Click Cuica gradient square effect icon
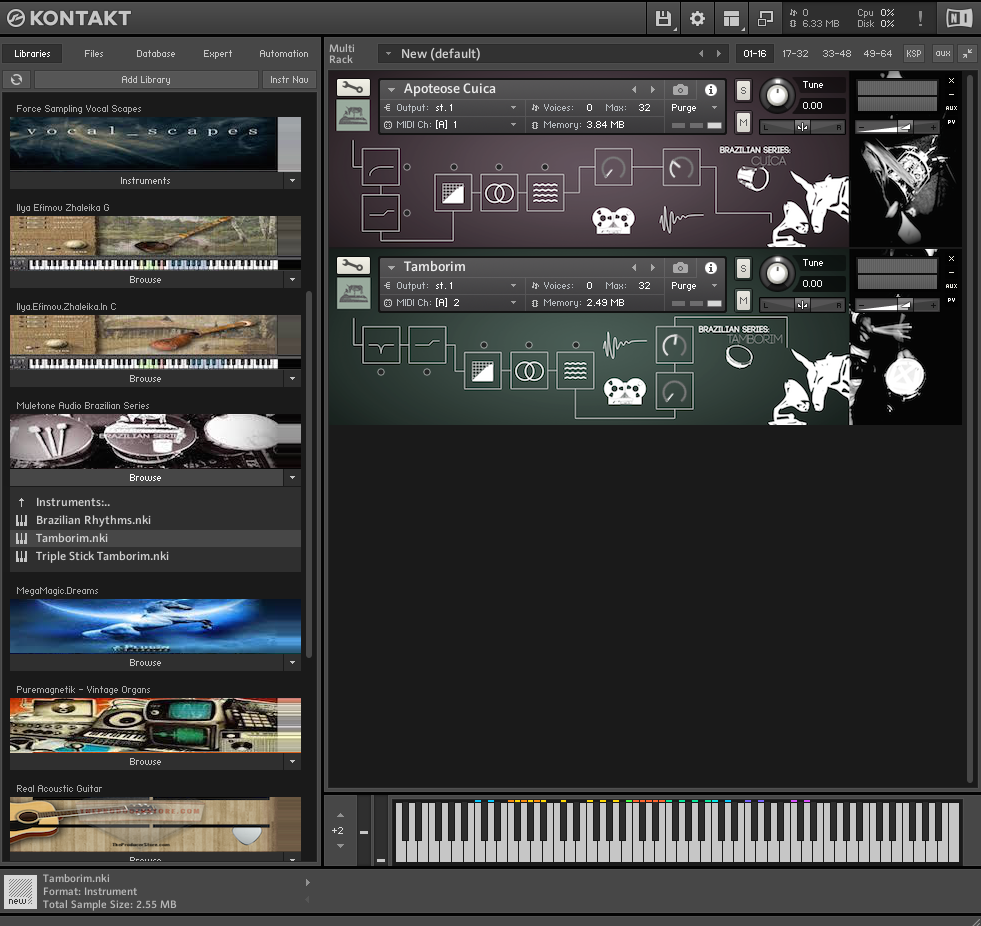The width and height of the screenshot is (981, 926). [x=453, y=193]
